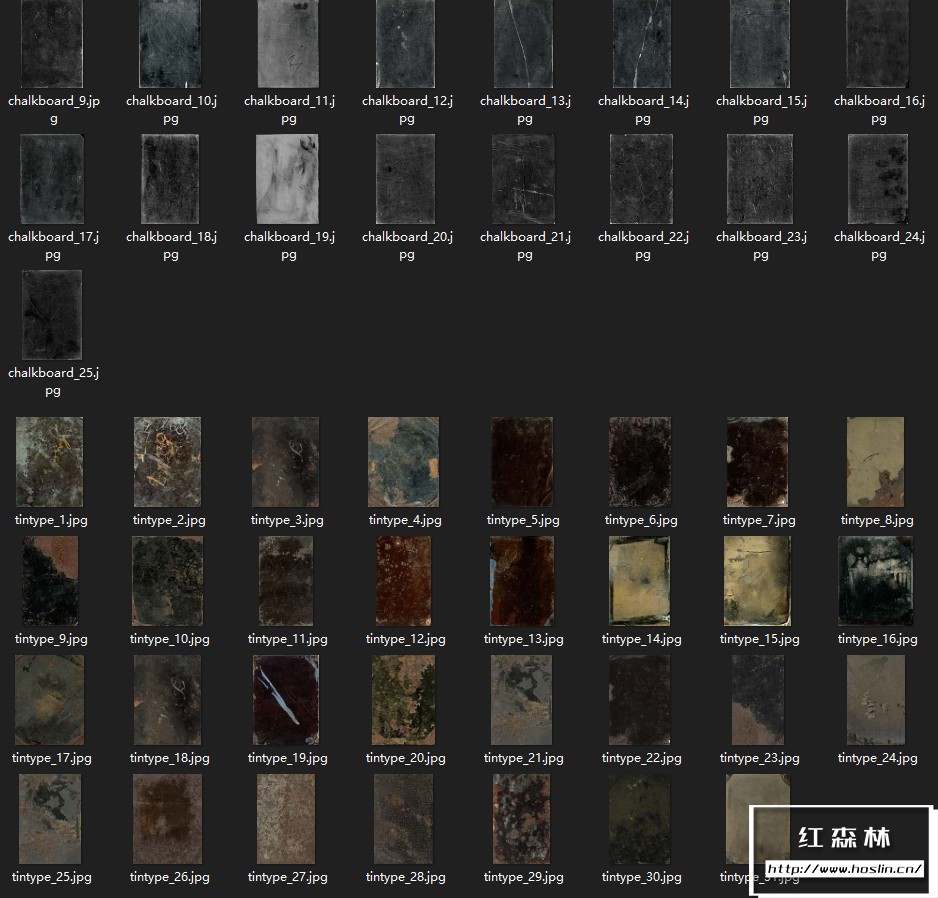Click the dark purple tintype_19.jpg thumbnail
The width and height of the screenshot is (938, 898).
click(x=286, y=700)
